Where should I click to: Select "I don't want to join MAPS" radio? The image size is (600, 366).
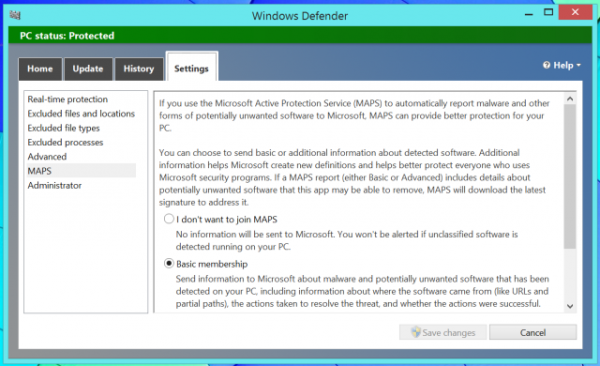pyautogui.click(x=169, y=219)
